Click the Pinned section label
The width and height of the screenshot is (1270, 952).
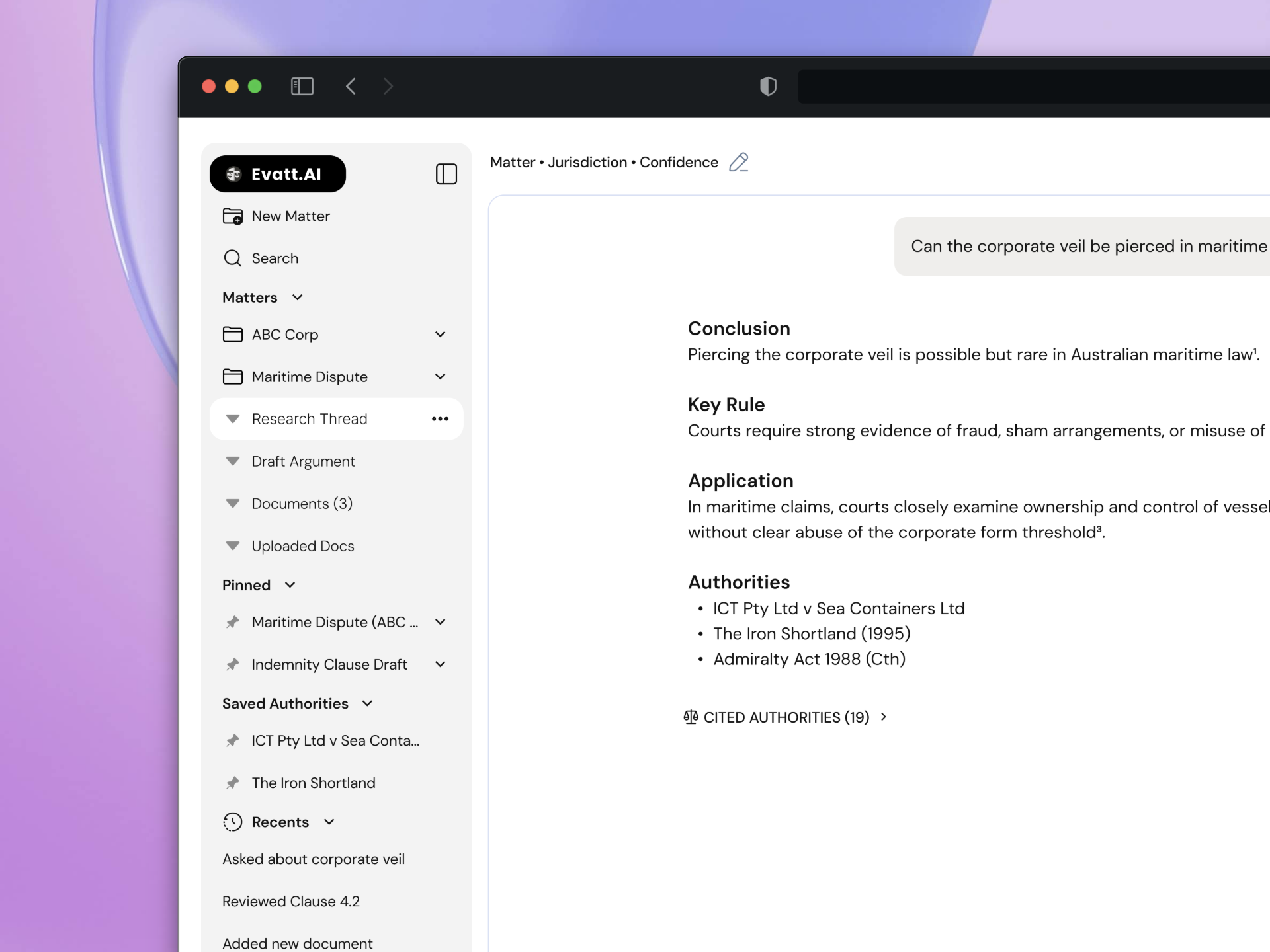(x=246, y=585)
